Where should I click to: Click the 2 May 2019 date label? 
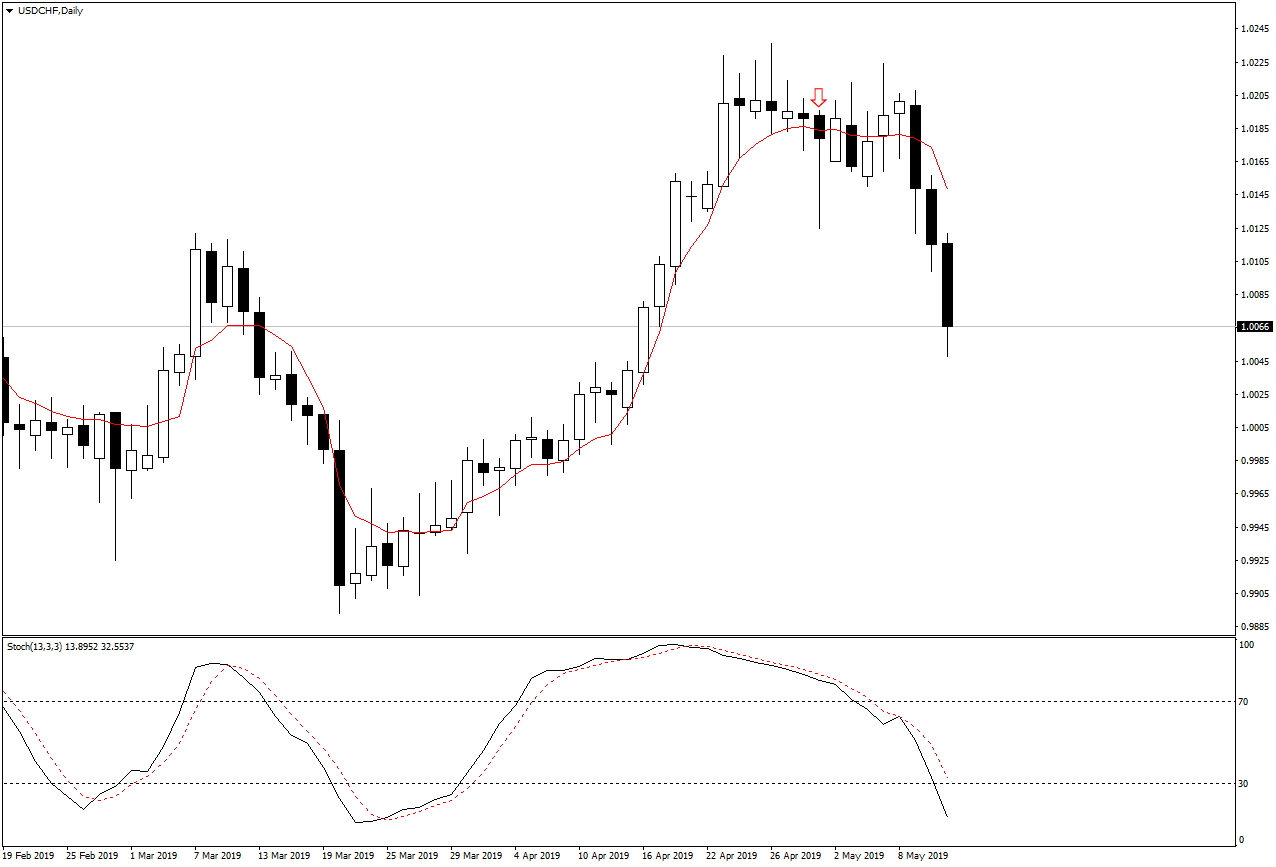[x=859, y=856]
